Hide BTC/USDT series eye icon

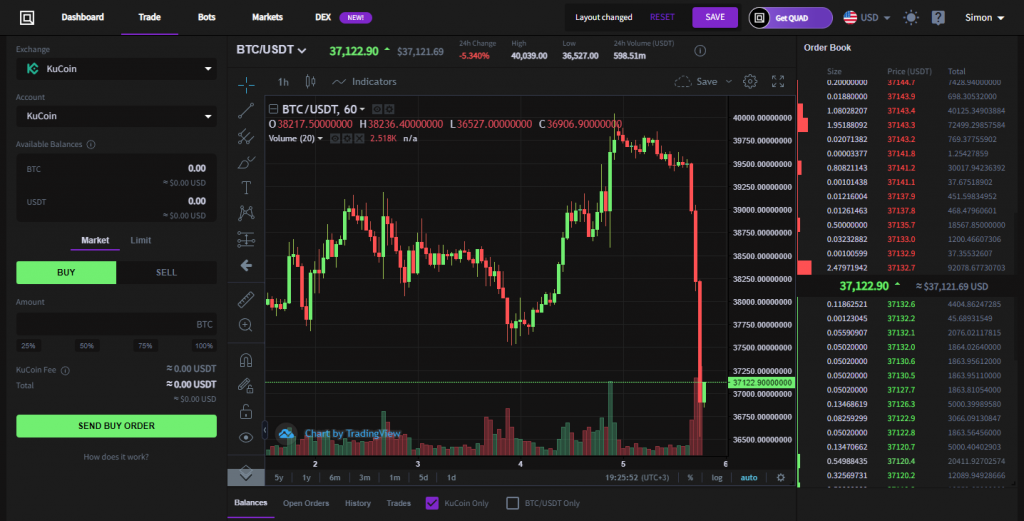click(377, 109)
